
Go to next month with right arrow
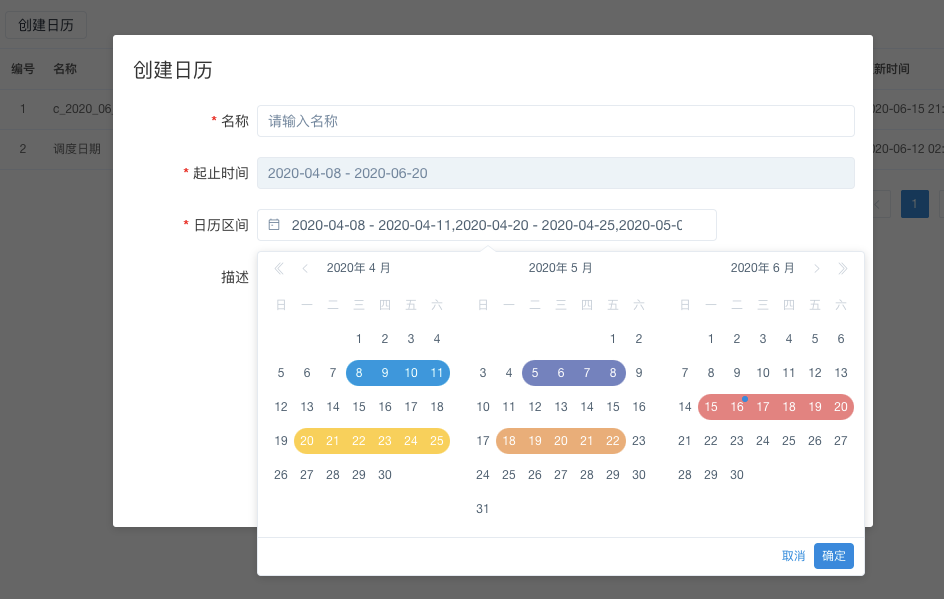[816, 268]
